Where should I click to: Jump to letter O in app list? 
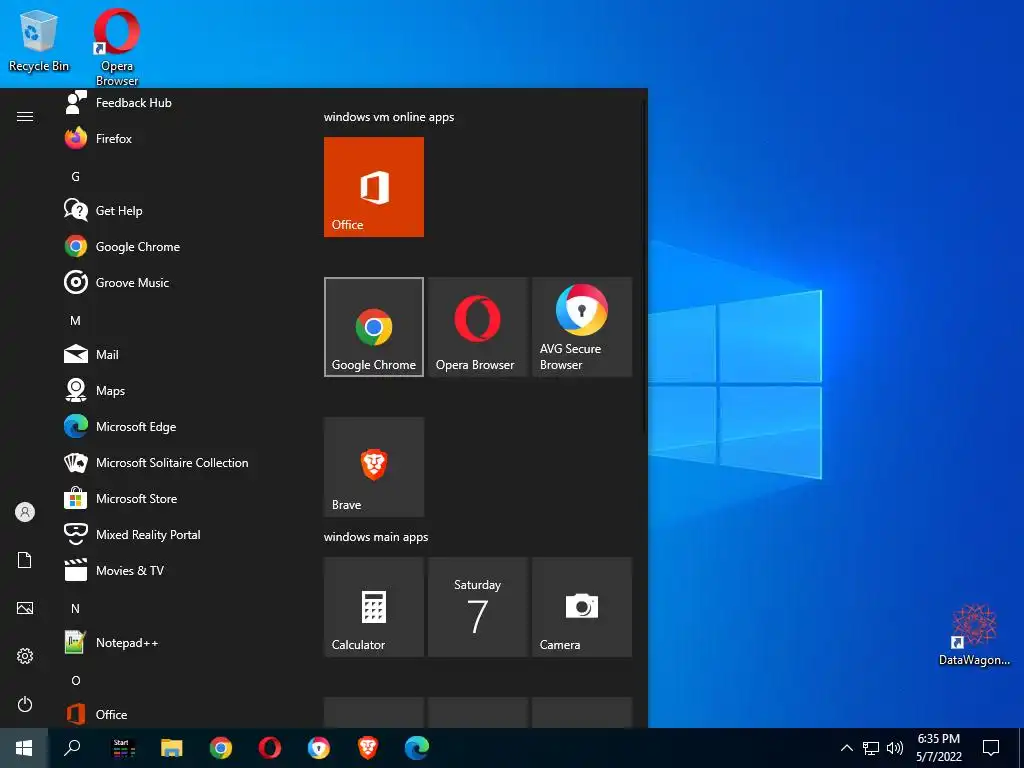[x=76, y=680]
